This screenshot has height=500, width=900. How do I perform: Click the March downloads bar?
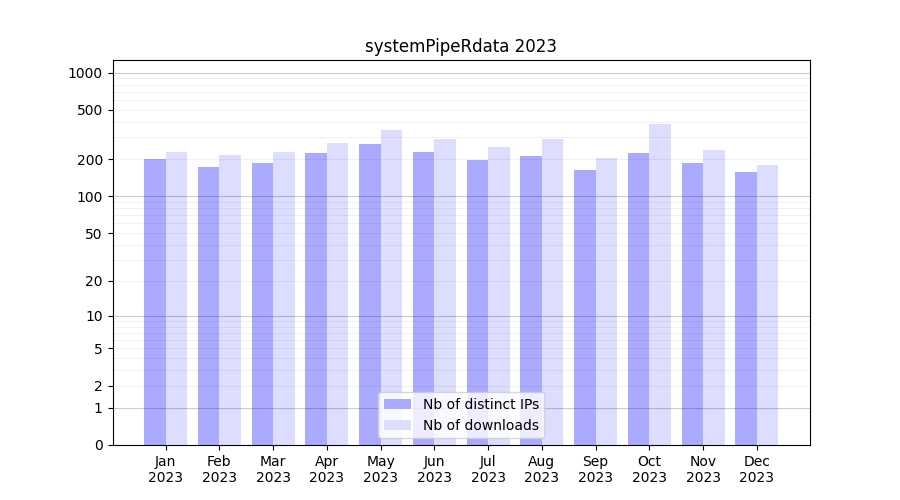pos(284,298)
